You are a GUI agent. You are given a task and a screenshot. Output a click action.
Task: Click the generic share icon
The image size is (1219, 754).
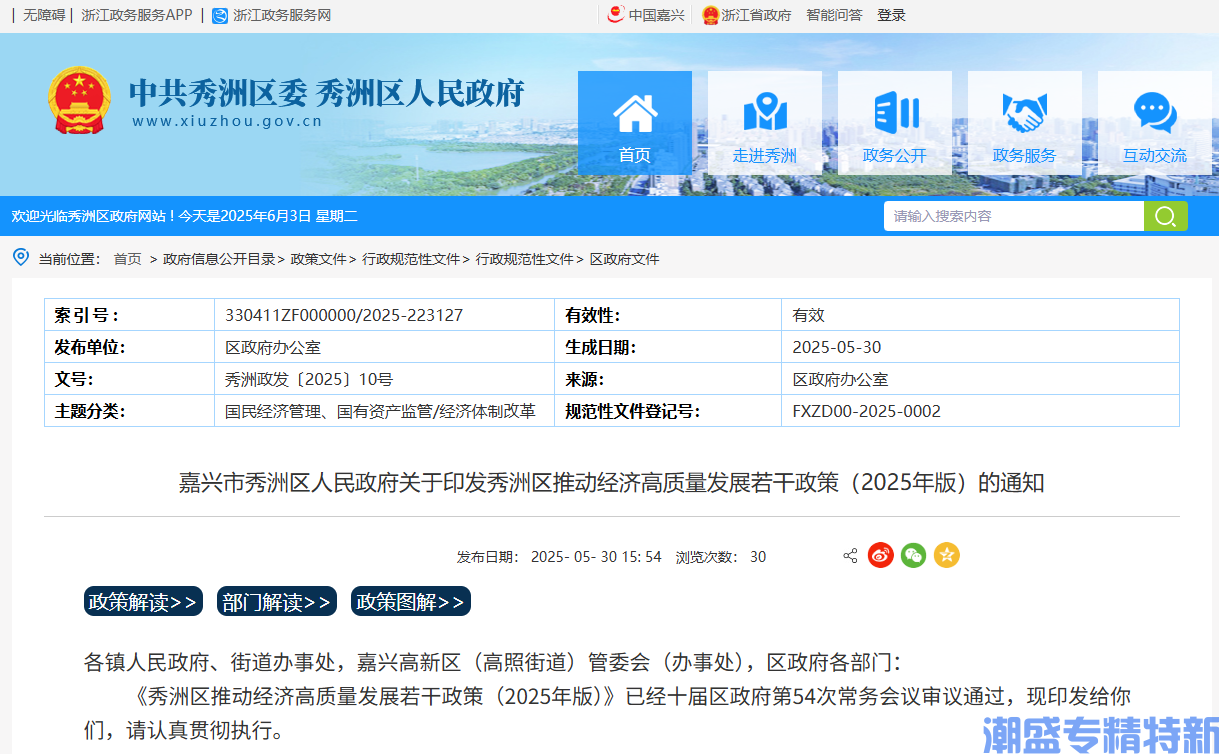point(850,556)
